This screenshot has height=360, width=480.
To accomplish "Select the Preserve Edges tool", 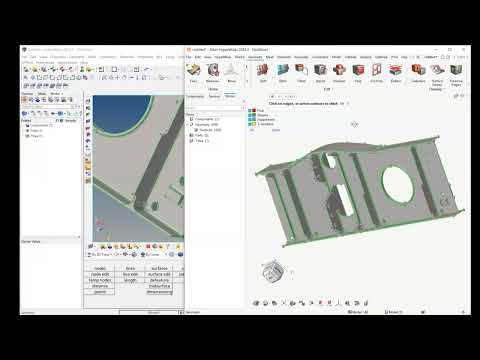I will point(456,75).
